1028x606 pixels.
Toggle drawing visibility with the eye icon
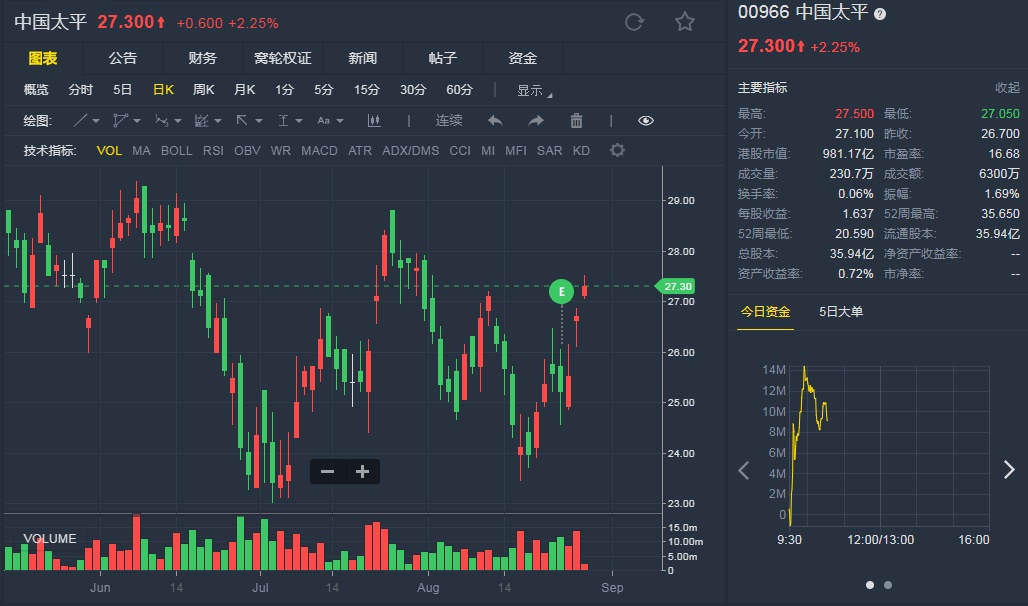click(646, 121)
